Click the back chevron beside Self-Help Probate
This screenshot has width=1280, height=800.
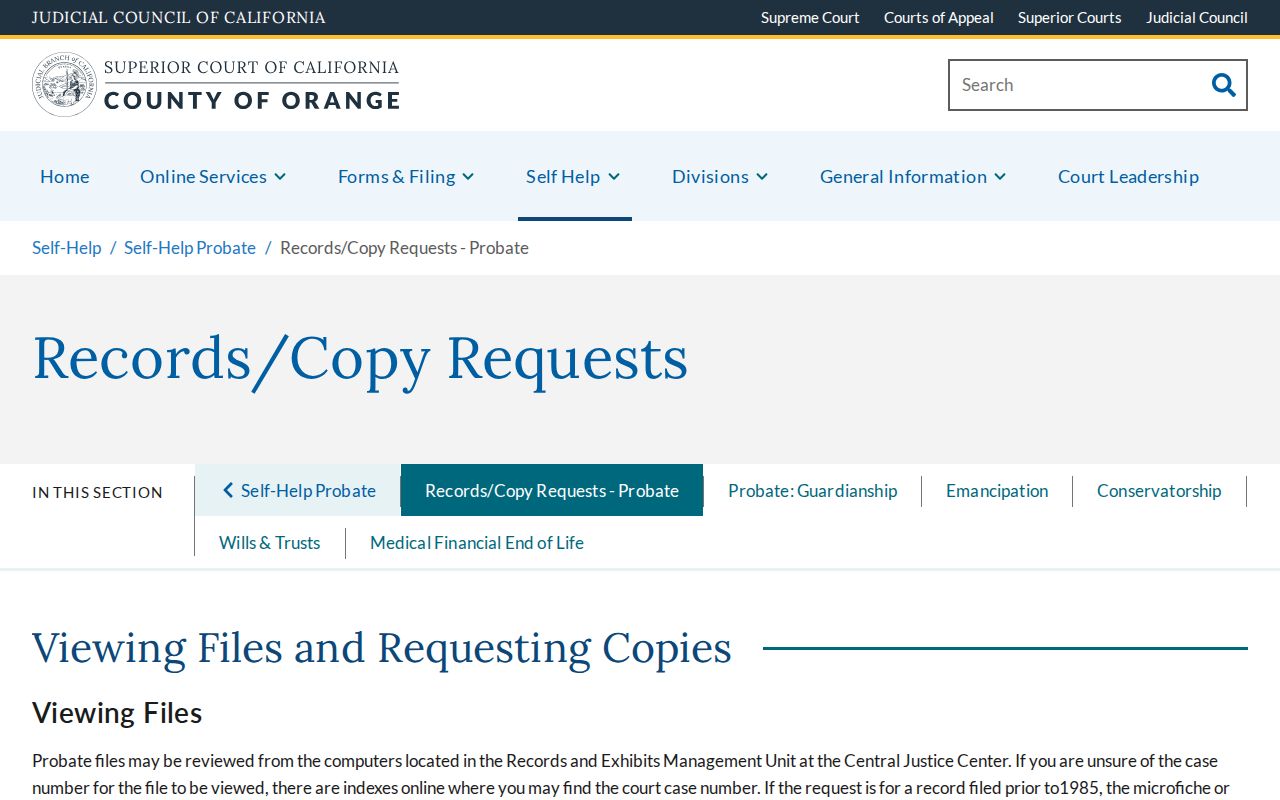228,490
